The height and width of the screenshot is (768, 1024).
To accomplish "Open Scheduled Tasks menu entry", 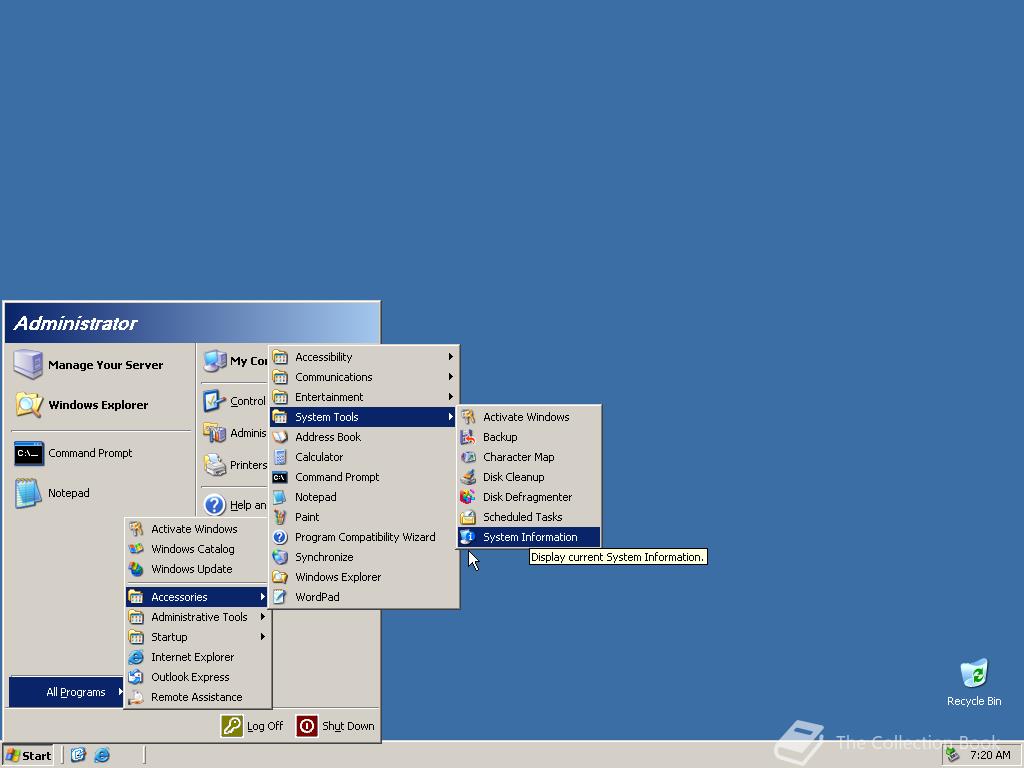I will [x=522, y=517].
